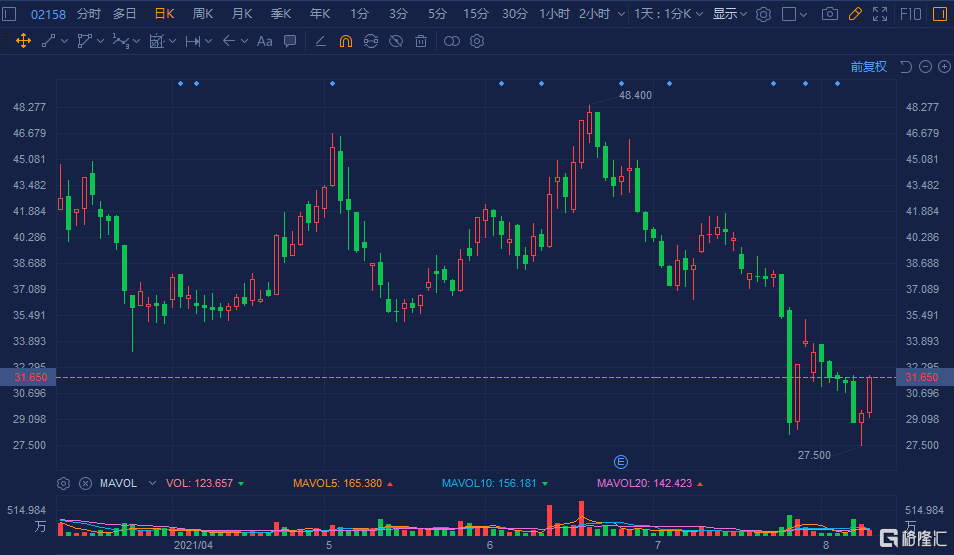Zoom in chart with plus icon
Viewport: 954px width, 555px height.
pos(944,66)
